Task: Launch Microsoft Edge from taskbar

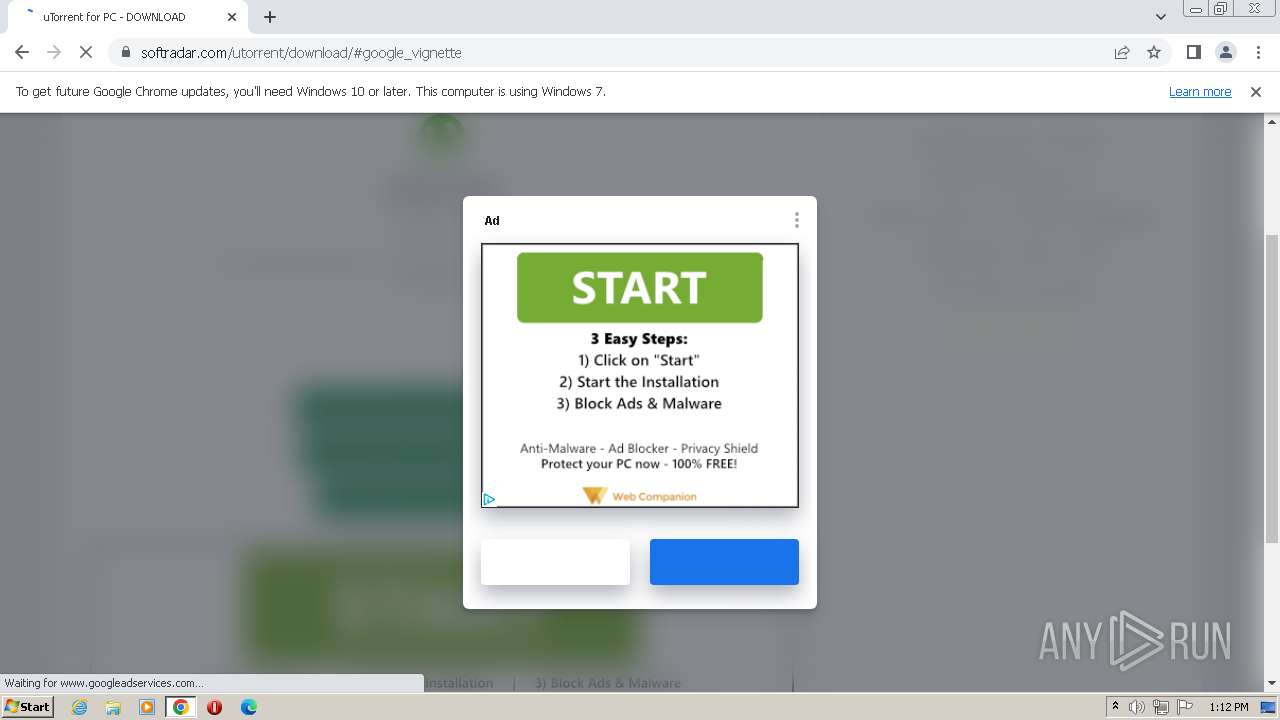Action: click(248, 707)
